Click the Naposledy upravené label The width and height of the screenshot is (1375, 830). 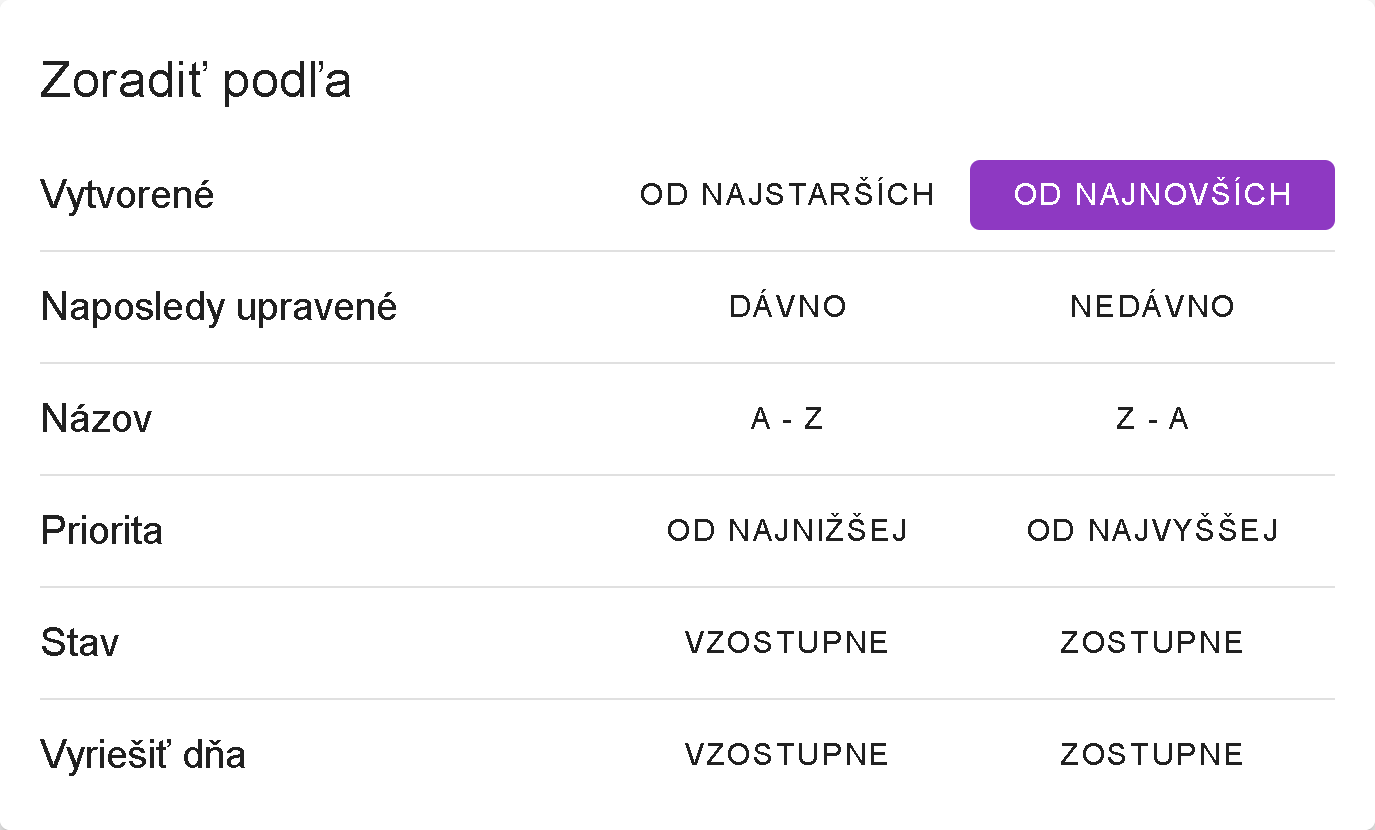(219, 307)
